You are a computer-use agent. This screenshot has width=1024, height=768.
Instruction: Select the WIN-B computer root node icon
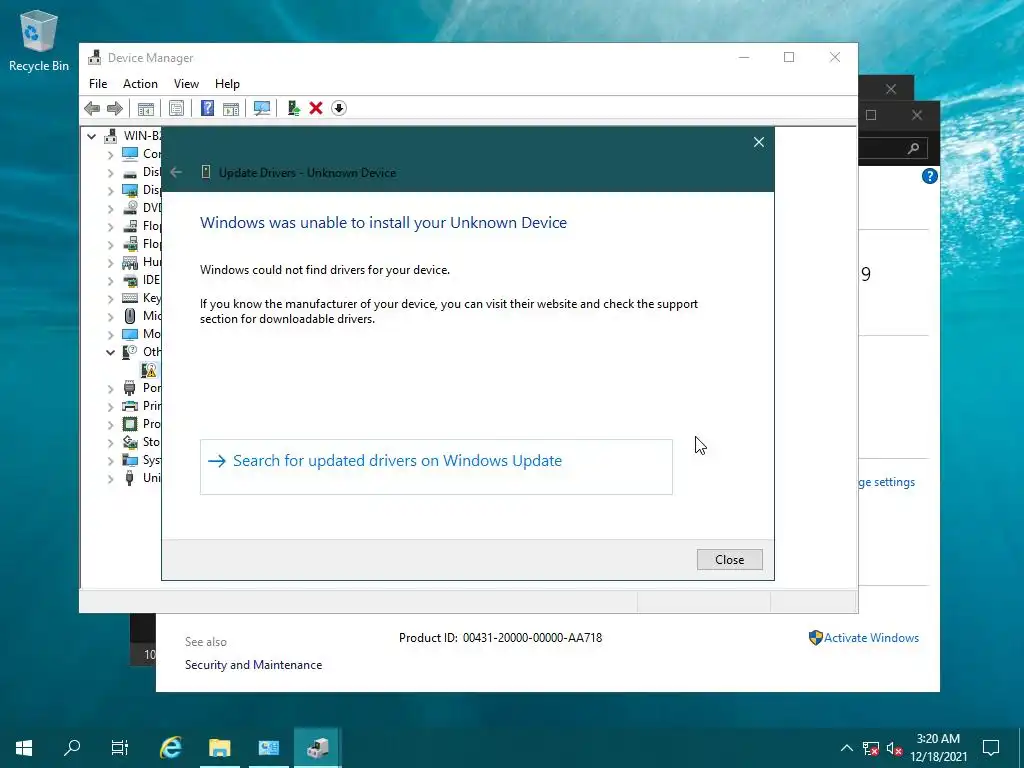[x=111, y=136]
